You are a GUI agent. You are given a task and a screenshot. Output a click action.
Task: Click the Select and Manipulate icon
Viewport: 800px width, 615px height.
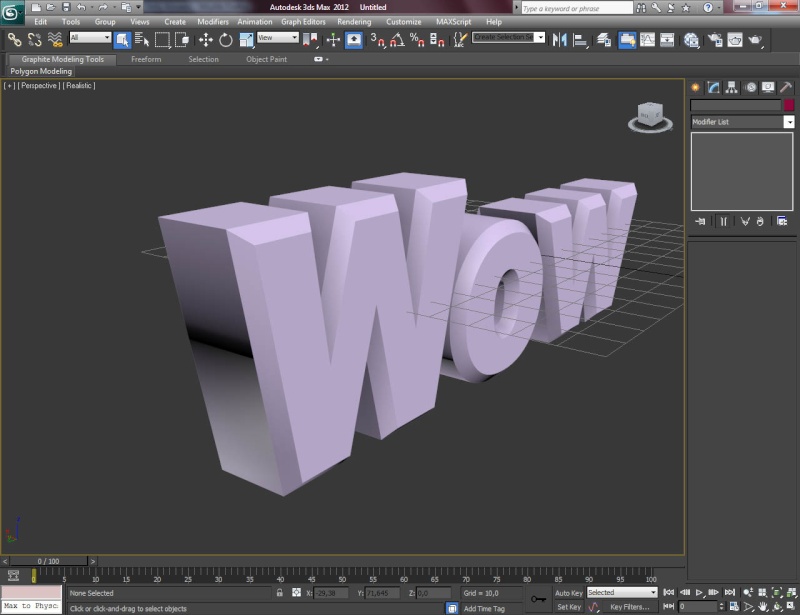[x=333, y=40]
